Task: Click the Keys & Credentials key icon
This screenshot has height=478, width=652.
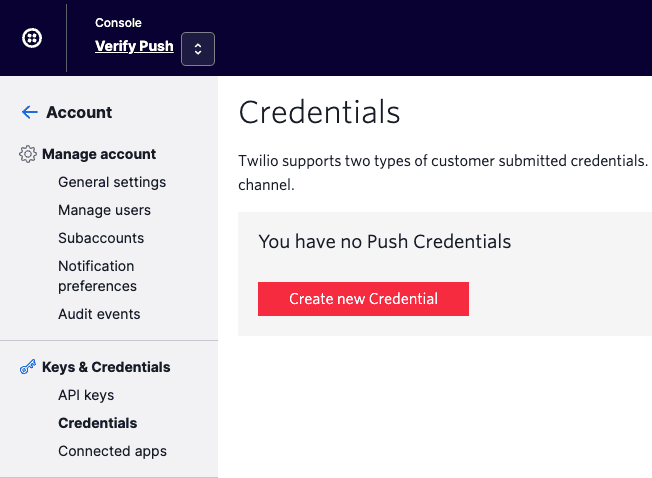Action: point(28,368)
